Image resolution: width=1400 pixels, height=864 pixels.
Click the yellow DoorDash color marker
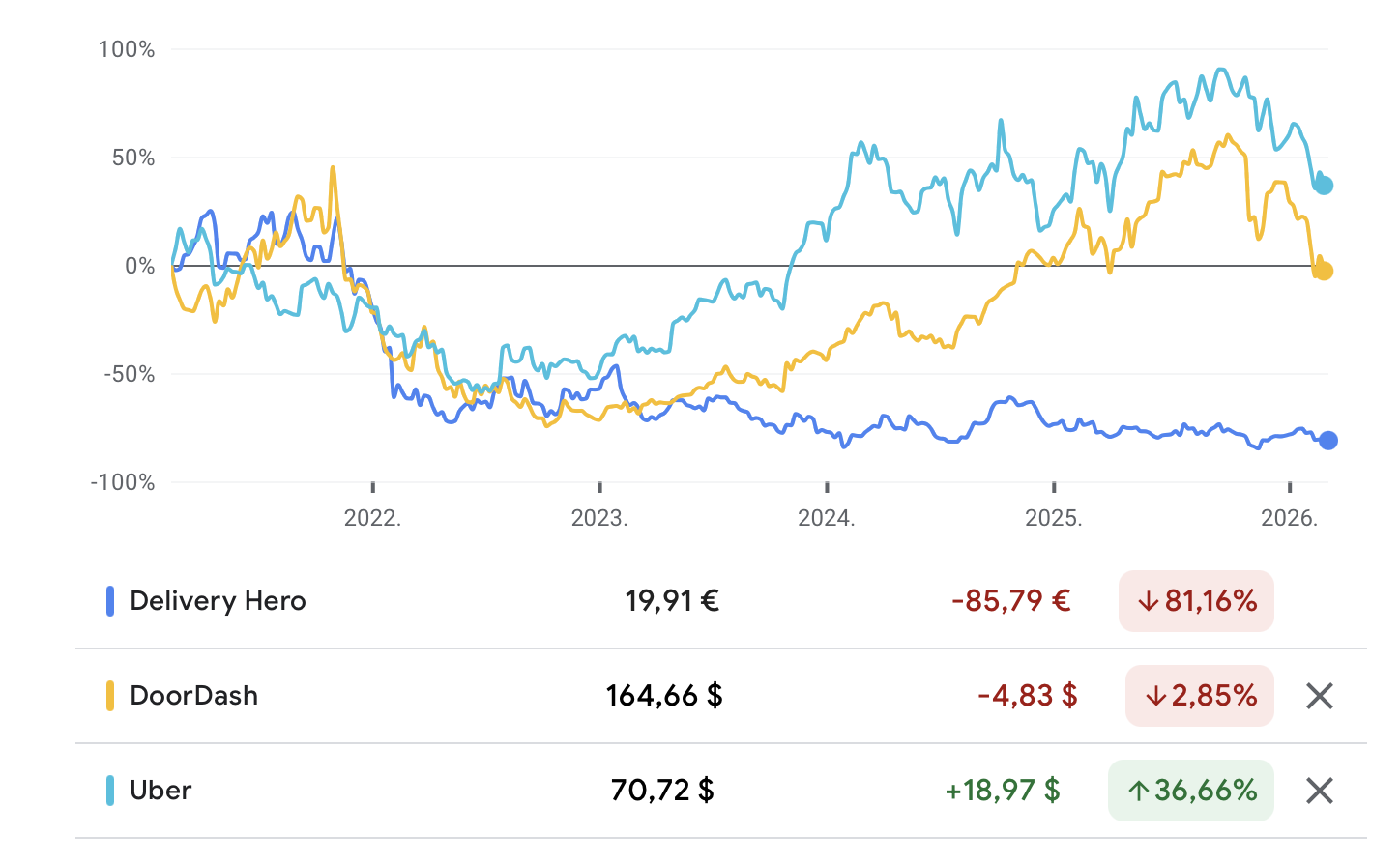(110, 696)
